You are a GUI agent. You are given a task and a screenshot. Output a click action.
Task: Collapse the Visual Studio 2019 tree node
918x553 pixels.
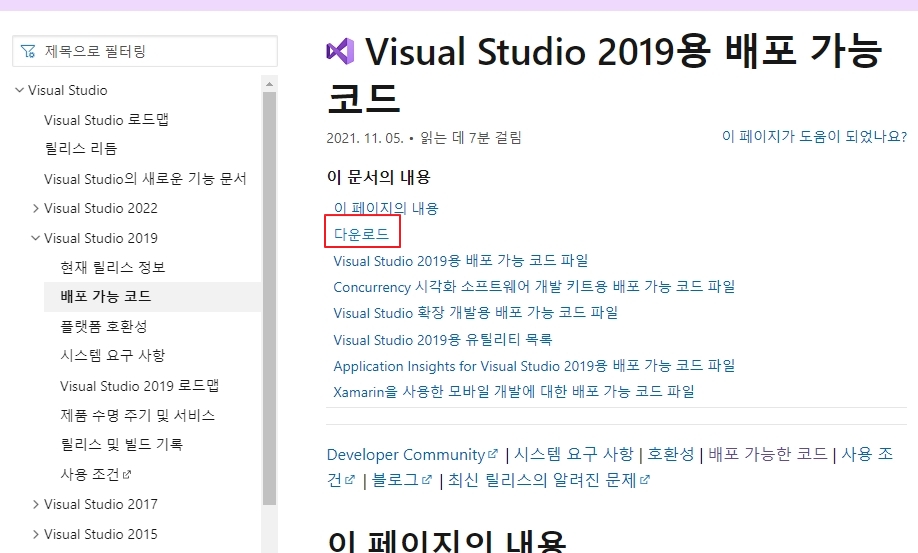point(36,238)
